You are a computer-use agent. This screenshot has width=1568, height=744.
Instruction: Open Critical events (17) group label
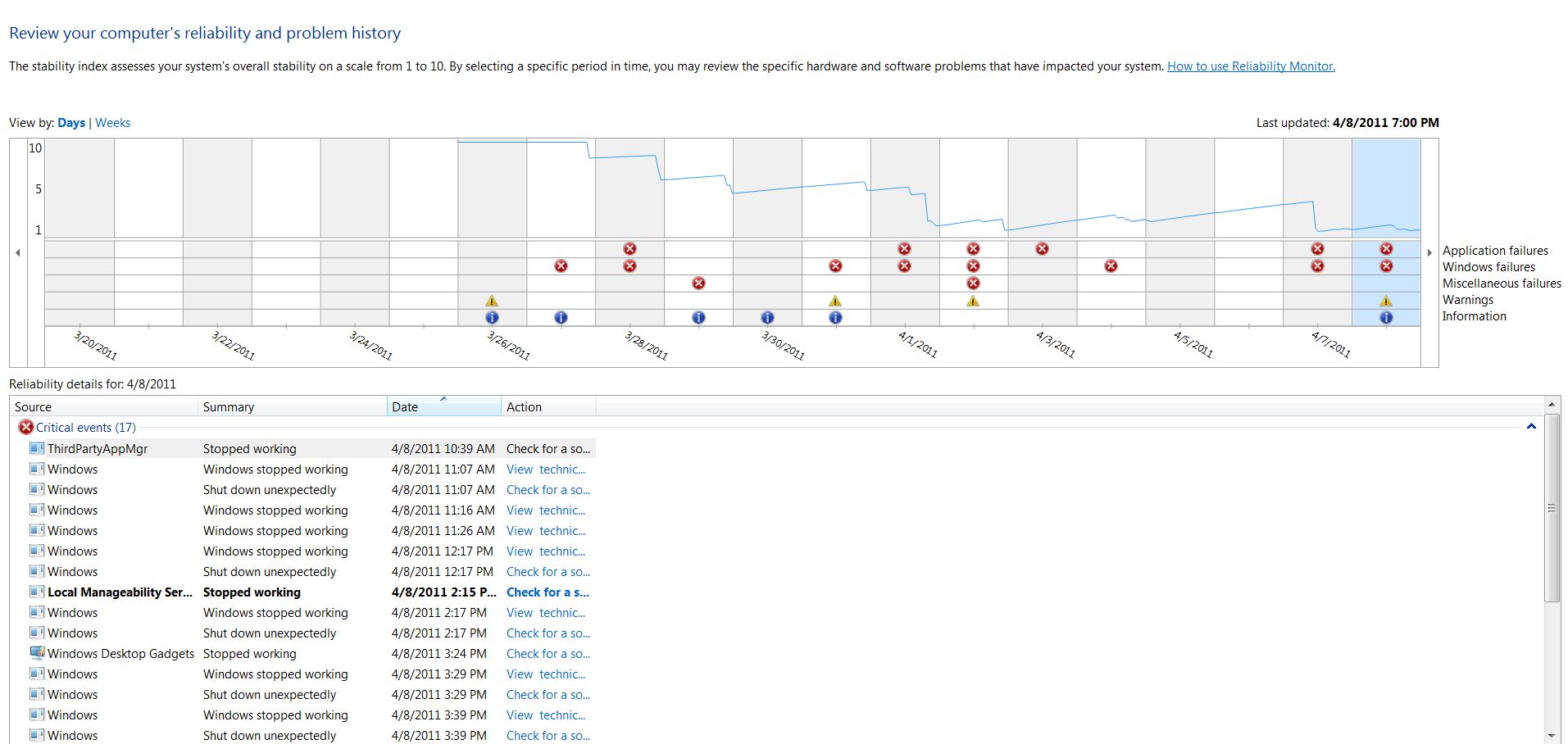coord(86,428)
